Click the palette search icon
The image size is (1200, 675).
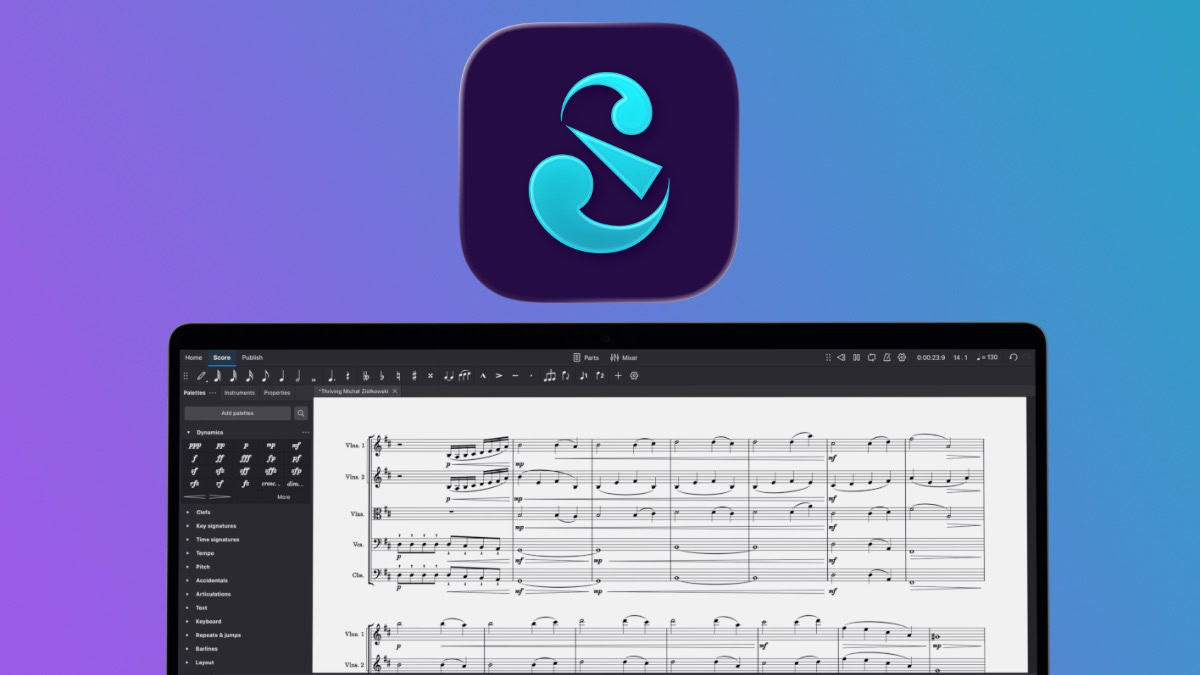[301, 413]
